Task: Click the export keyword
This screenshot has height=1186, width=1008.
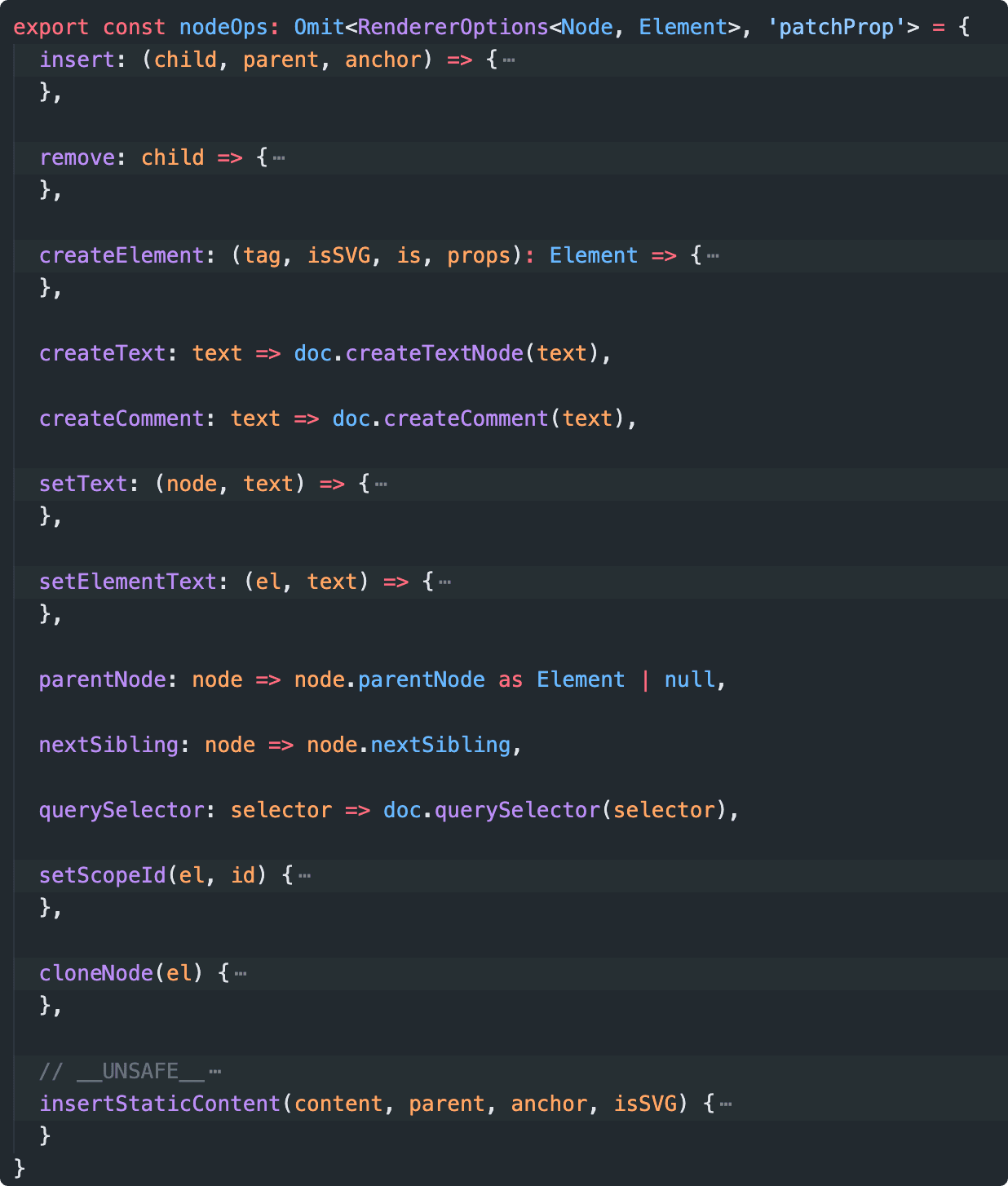Action: (51, 27)
